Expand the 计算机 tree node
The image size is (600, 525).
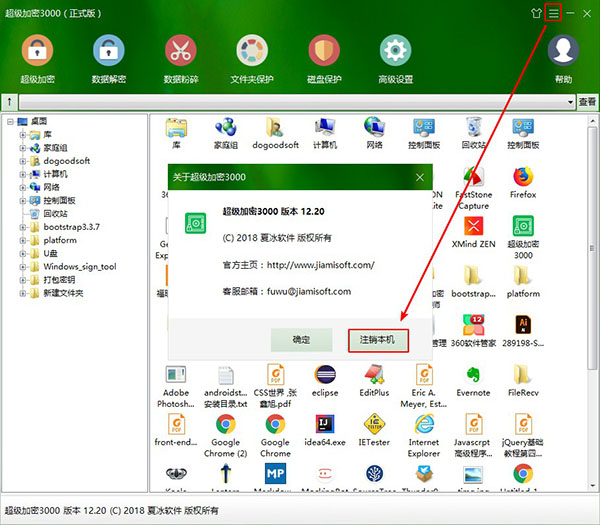(22, 174)
